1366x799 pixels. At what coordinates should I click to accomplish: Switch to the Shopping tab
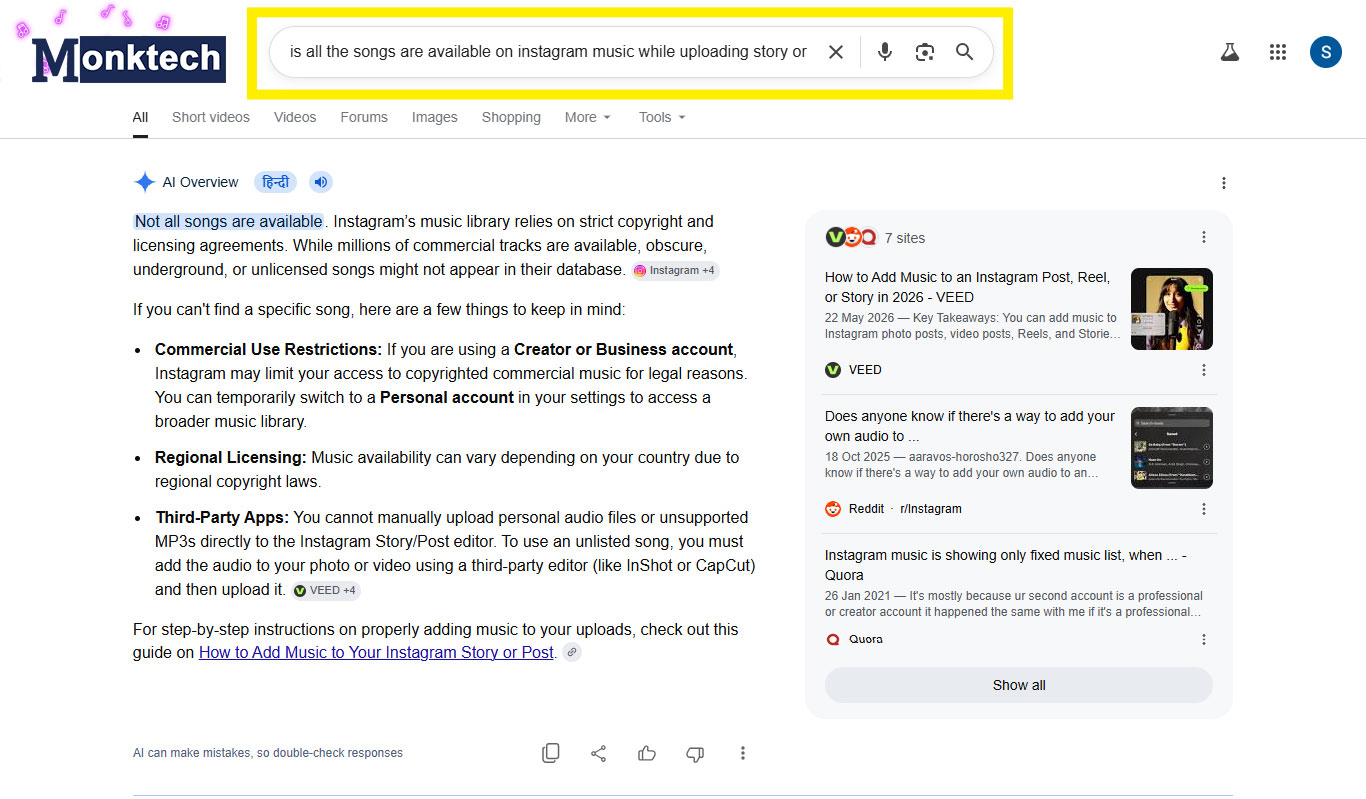pos(511,117)
